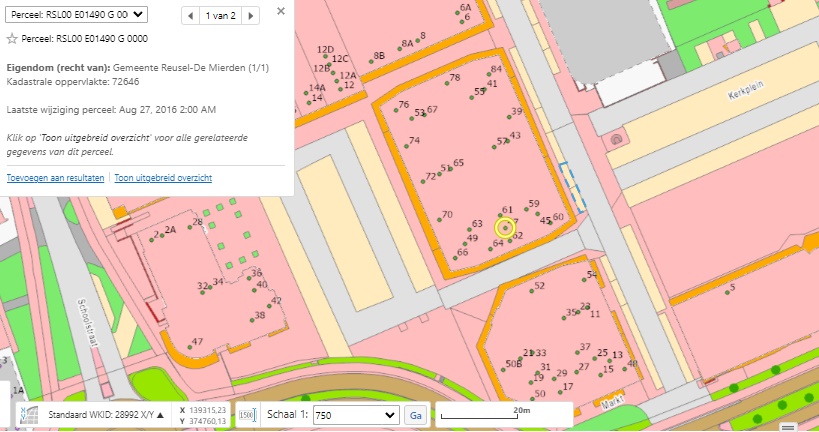Go to previous result in popup
Screen dimensions: 819x432
191,15
